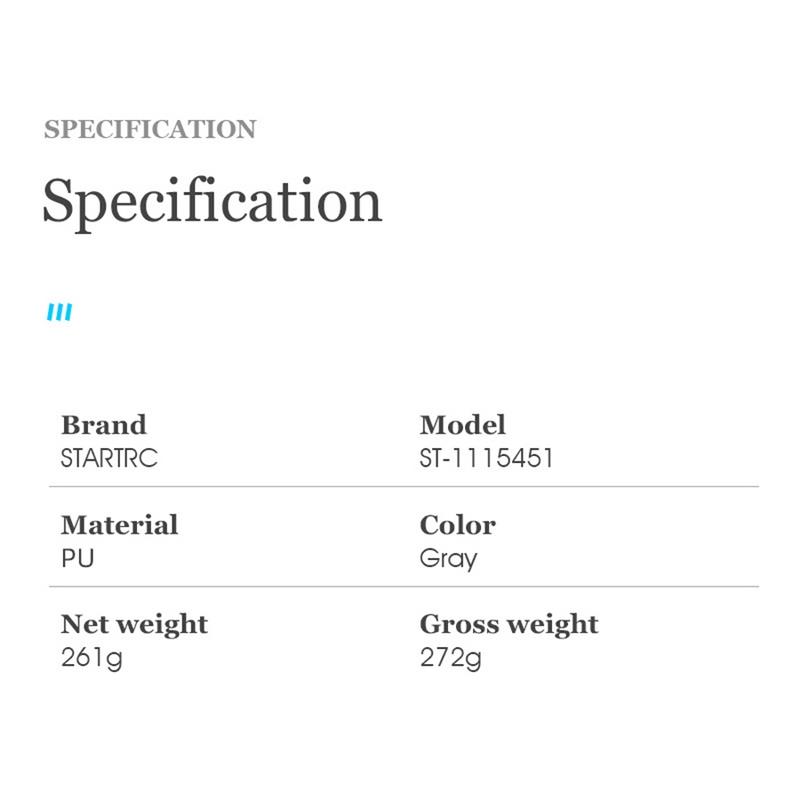Click the ST-1115451 model number

(x=487, y=458)
